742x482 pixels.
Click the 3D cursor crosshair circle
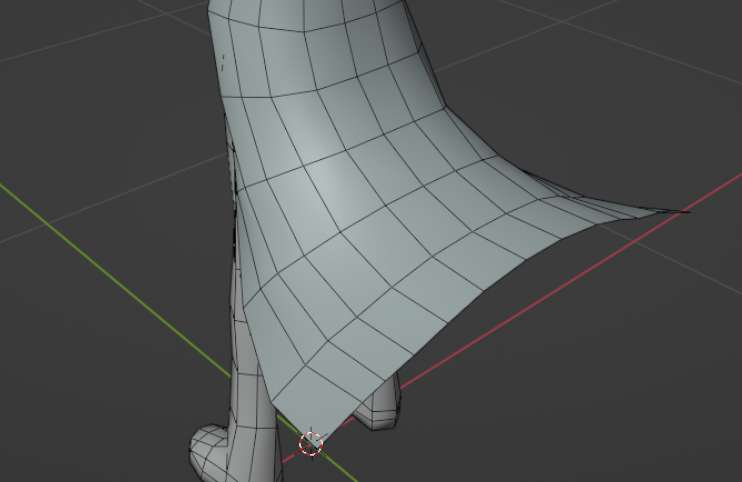click(x=311, y=444)
